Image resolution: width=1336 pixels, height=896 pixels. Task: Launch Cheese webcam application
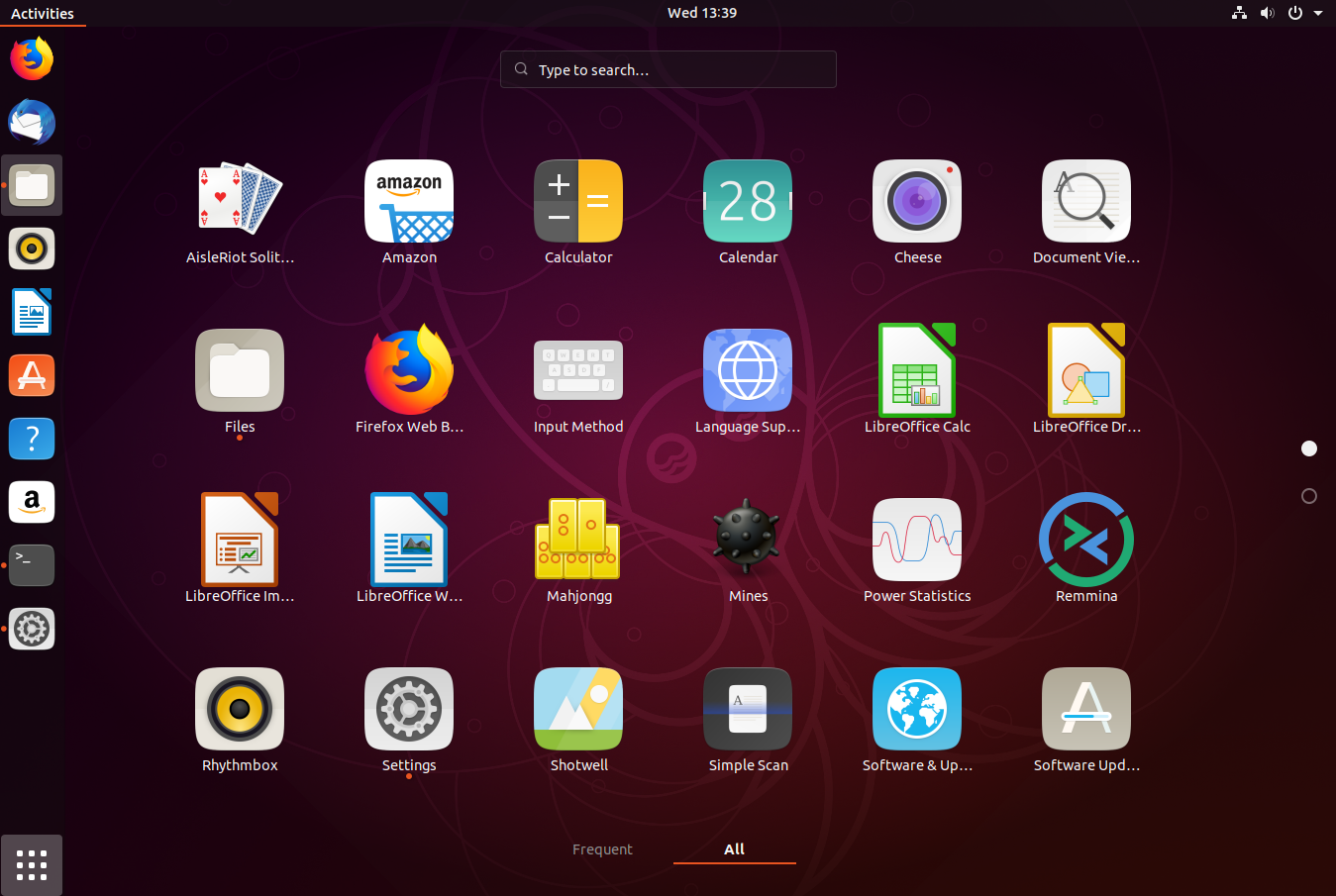(917, 201)
